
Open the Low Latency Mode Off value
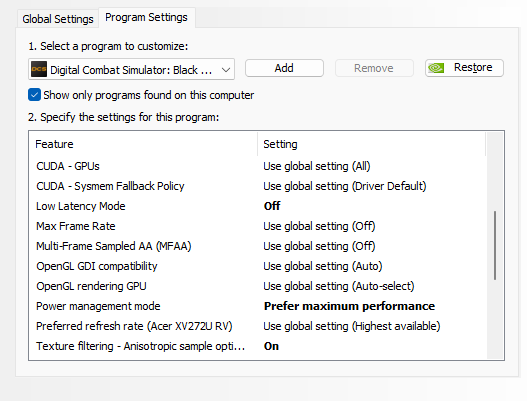click(x=272, y=206)
